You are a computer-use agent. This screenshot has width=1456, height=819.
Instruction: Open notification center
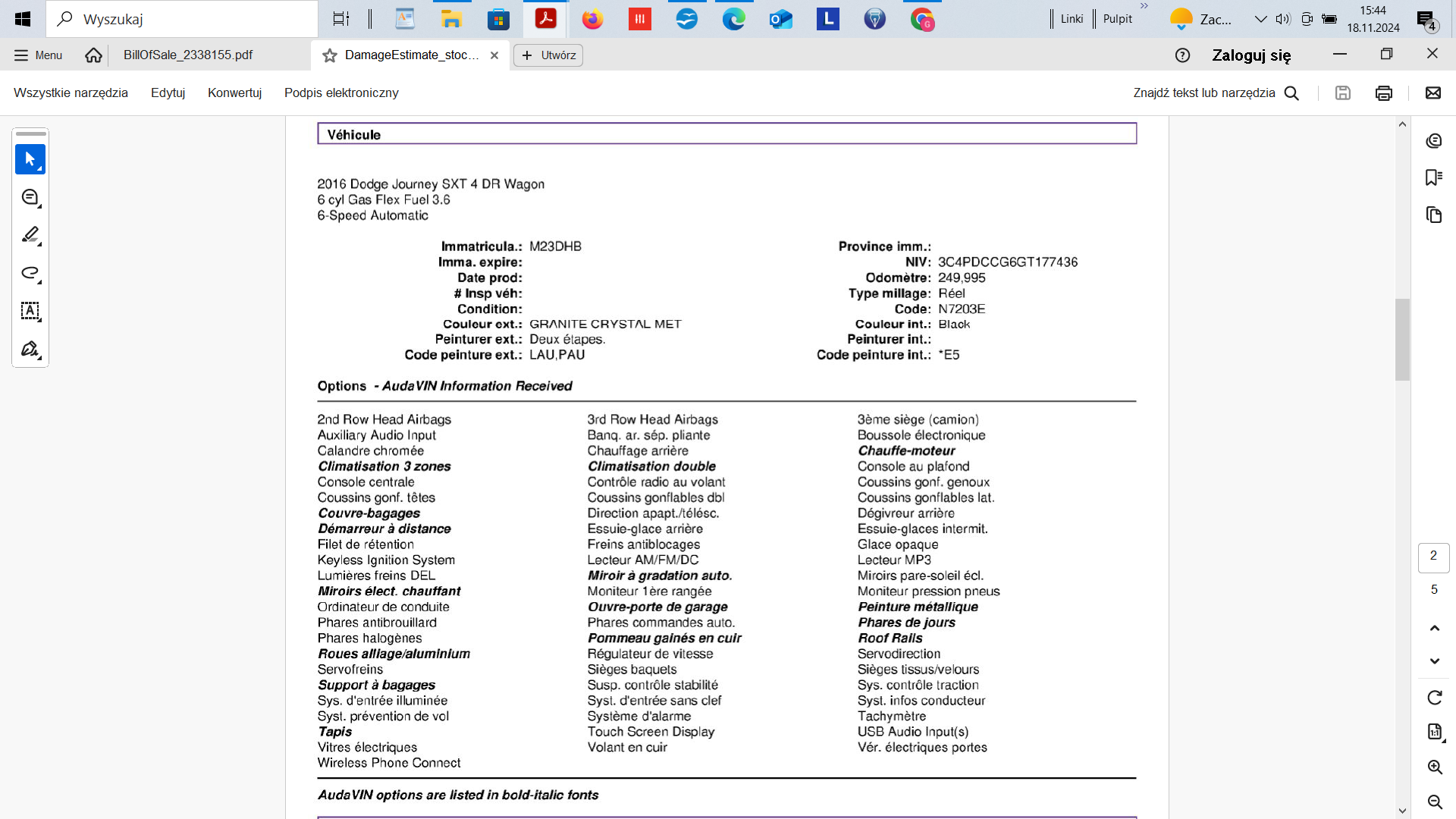point(1427,20)
